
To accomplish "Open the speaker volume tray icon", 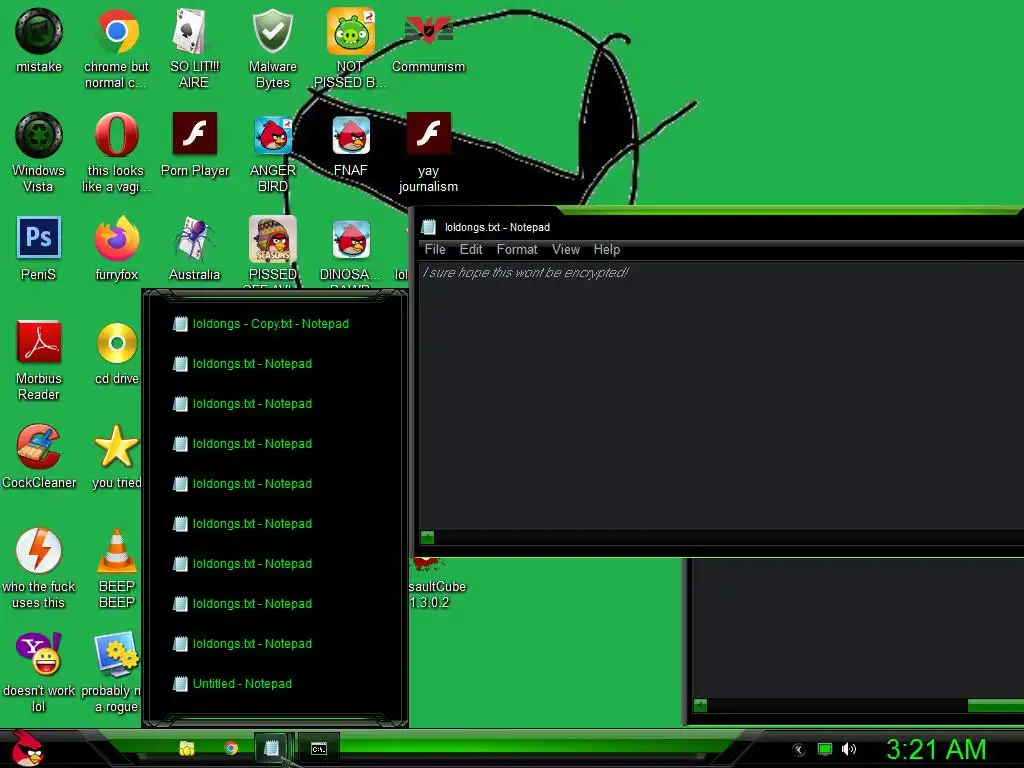I will pyautogui.click(x=849, y=749).
